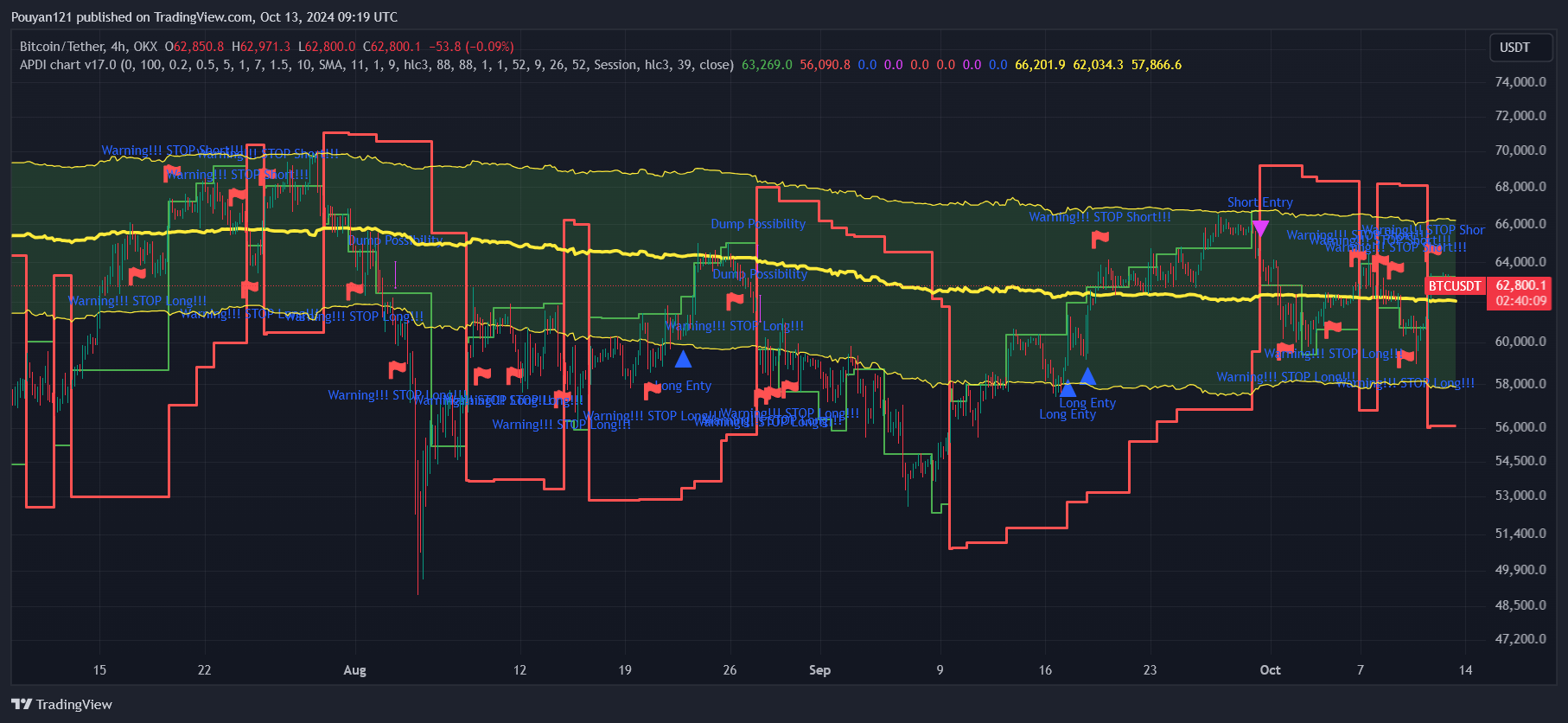Click the yellow indicator value 66,201.9
The image size is (1568, 723).
coord(1040,65)
